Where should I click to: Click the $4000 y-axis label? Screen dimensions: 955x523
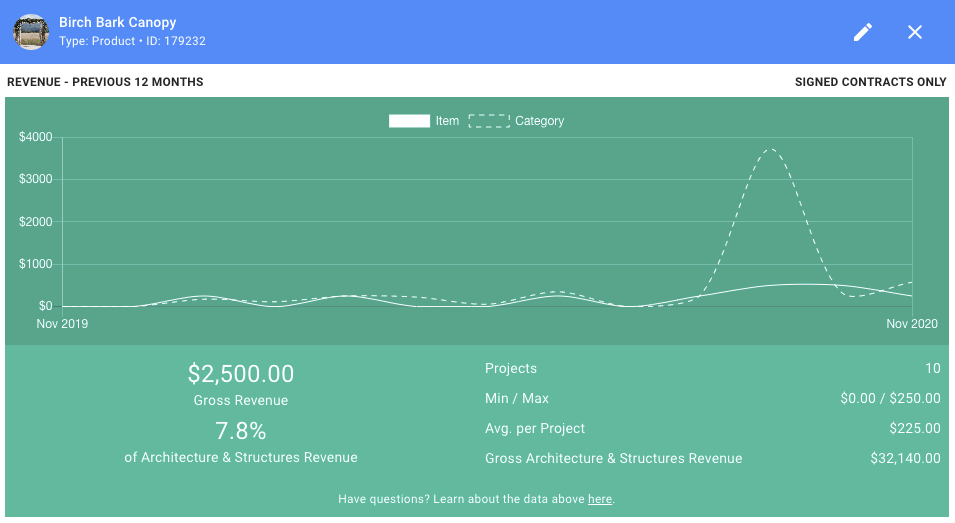35,137
